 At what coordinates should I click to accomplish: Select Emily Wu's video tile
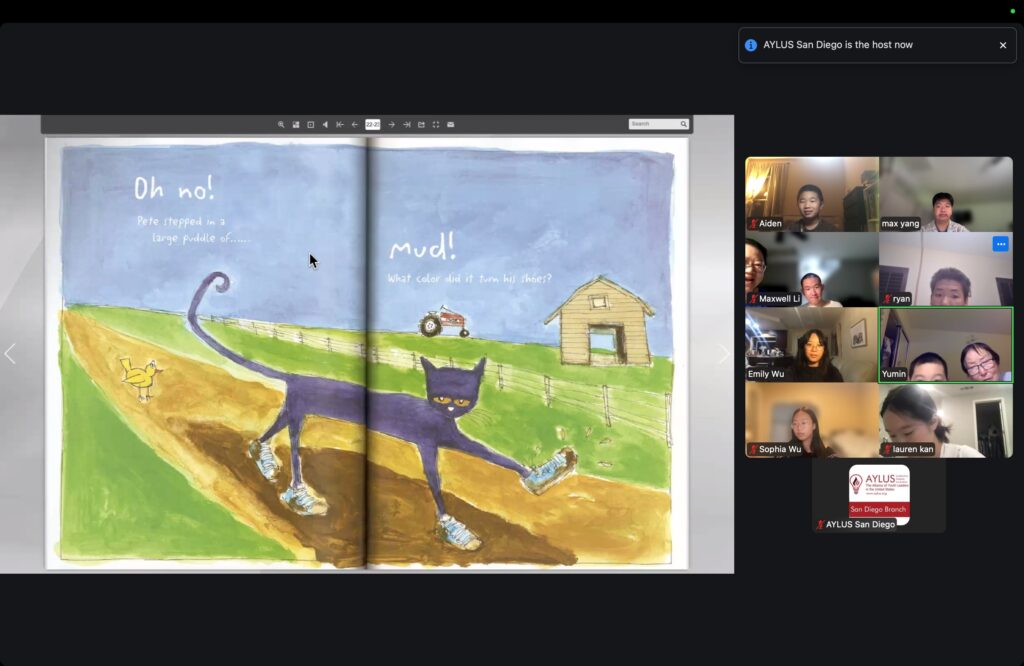[x=811, y=345]
